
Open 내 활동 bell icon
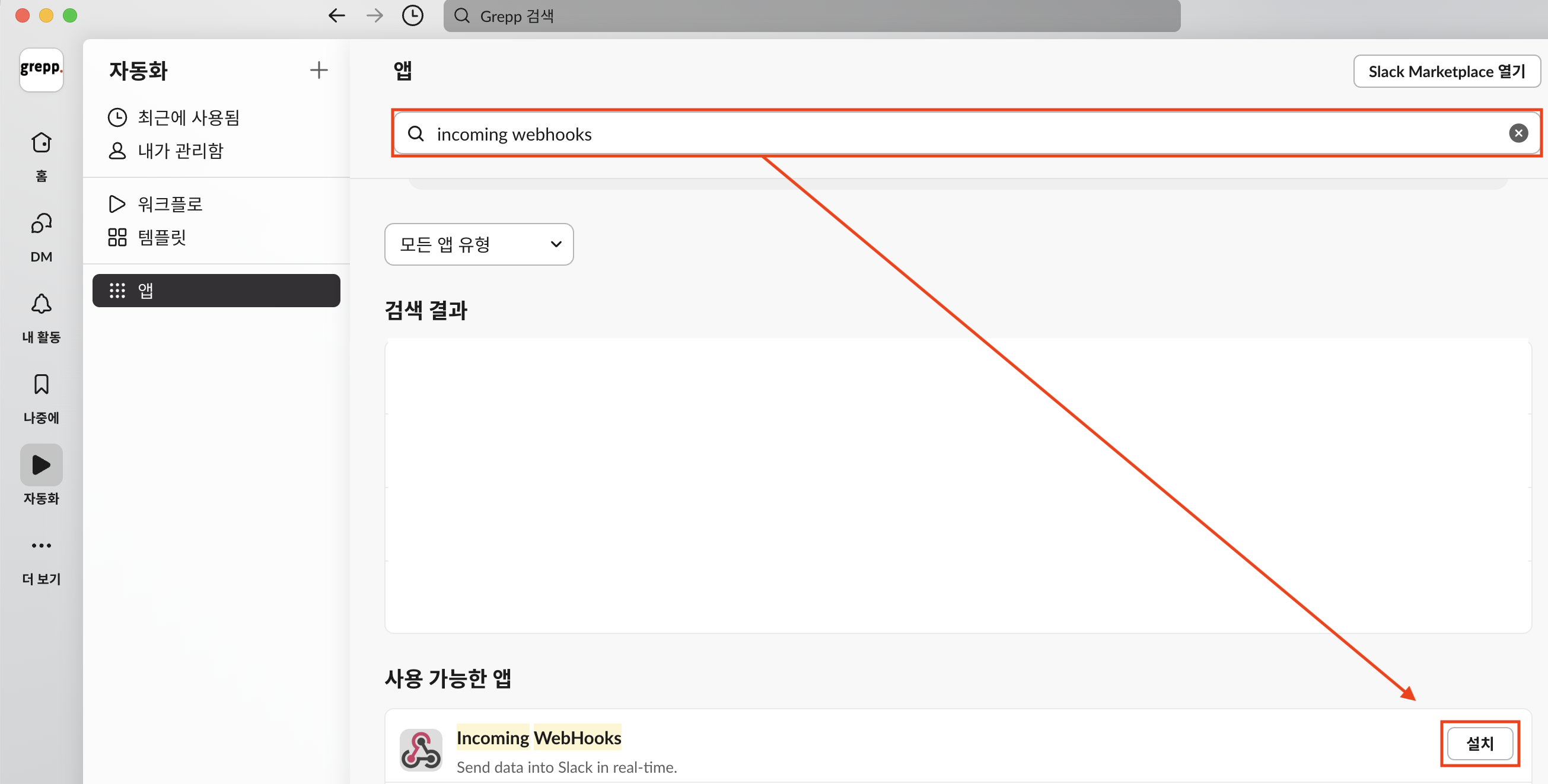41,305
